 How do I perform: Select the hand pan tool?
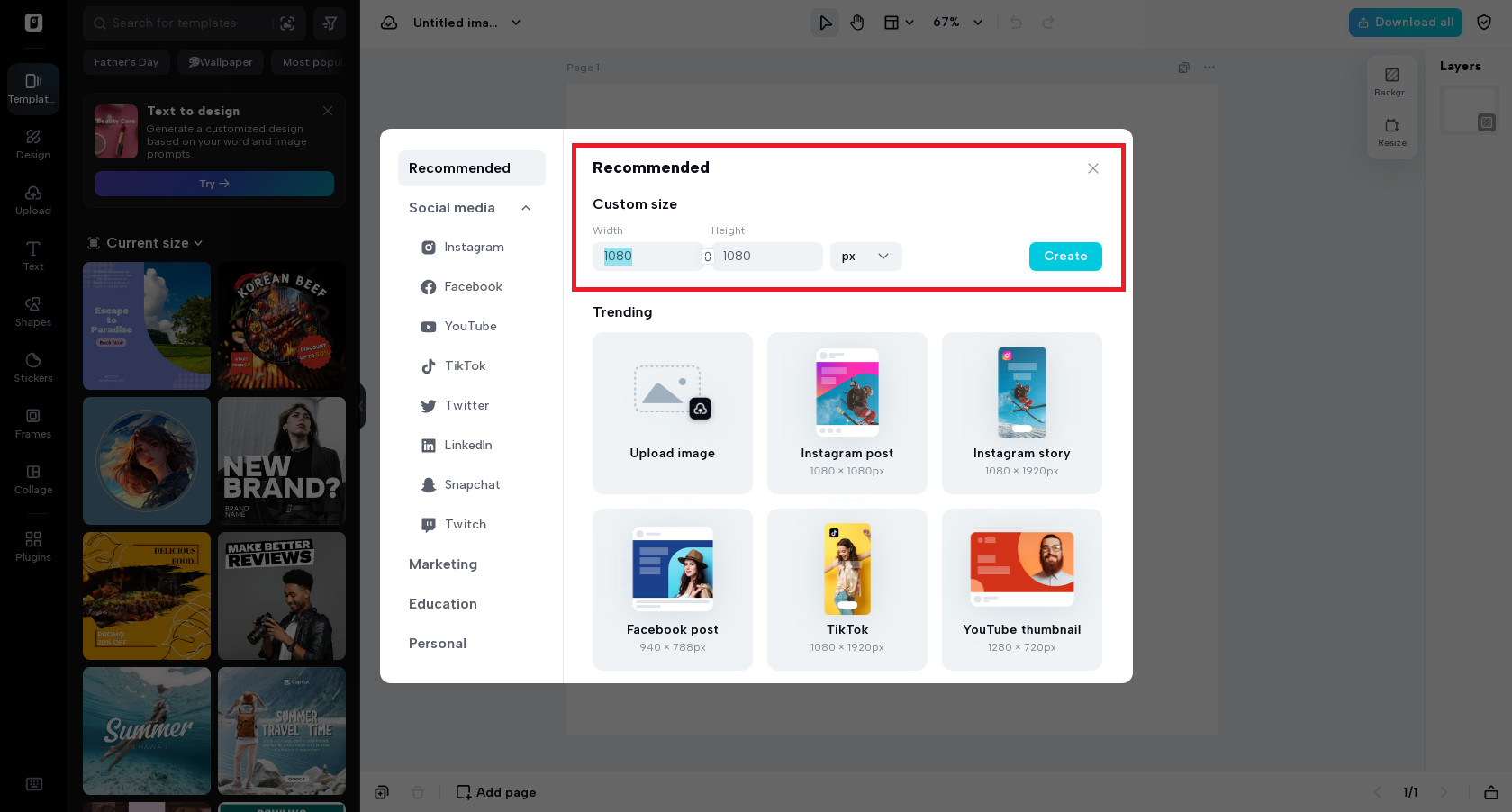coord(857,23)
